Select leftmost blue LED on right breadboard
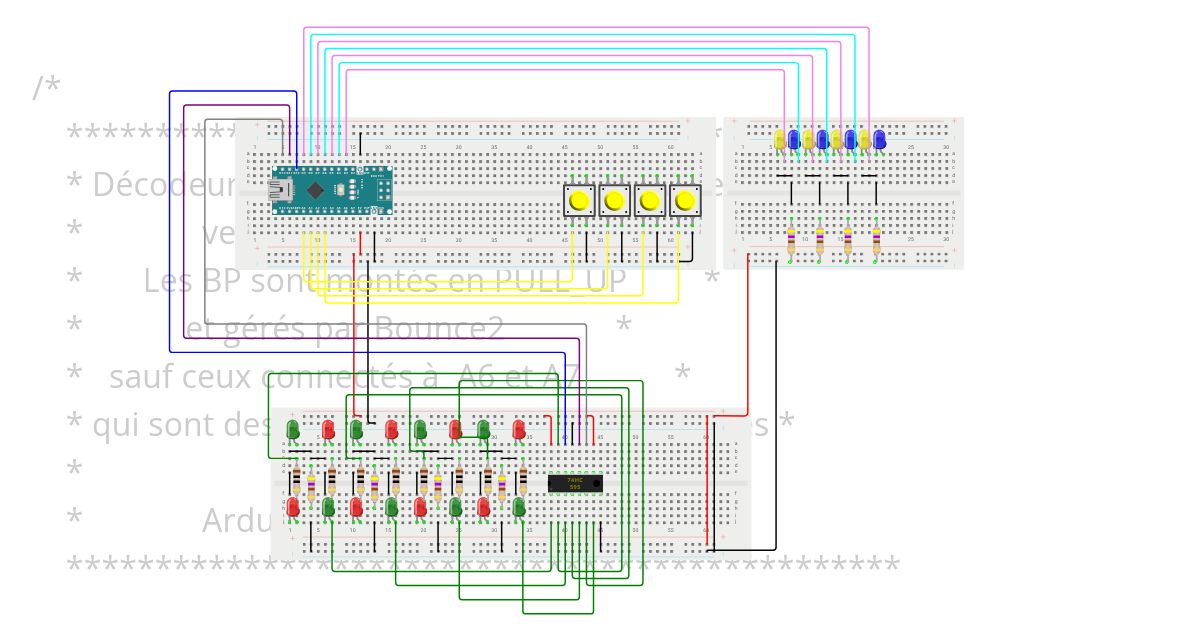Screen dimensions: 1200x630 click(794, 139)
